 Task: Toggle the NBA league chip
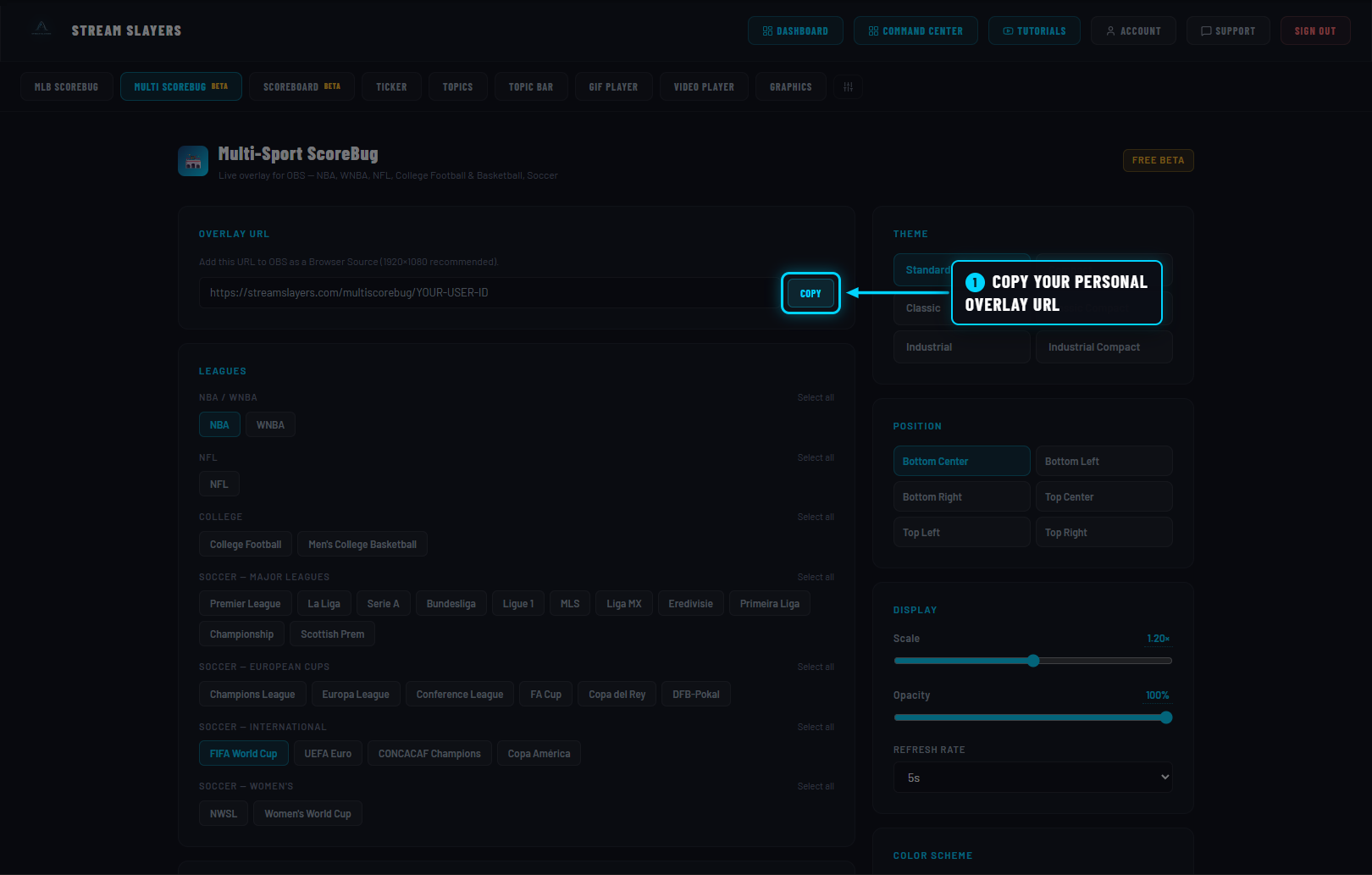pyautogui.click(x=219, y=424)
